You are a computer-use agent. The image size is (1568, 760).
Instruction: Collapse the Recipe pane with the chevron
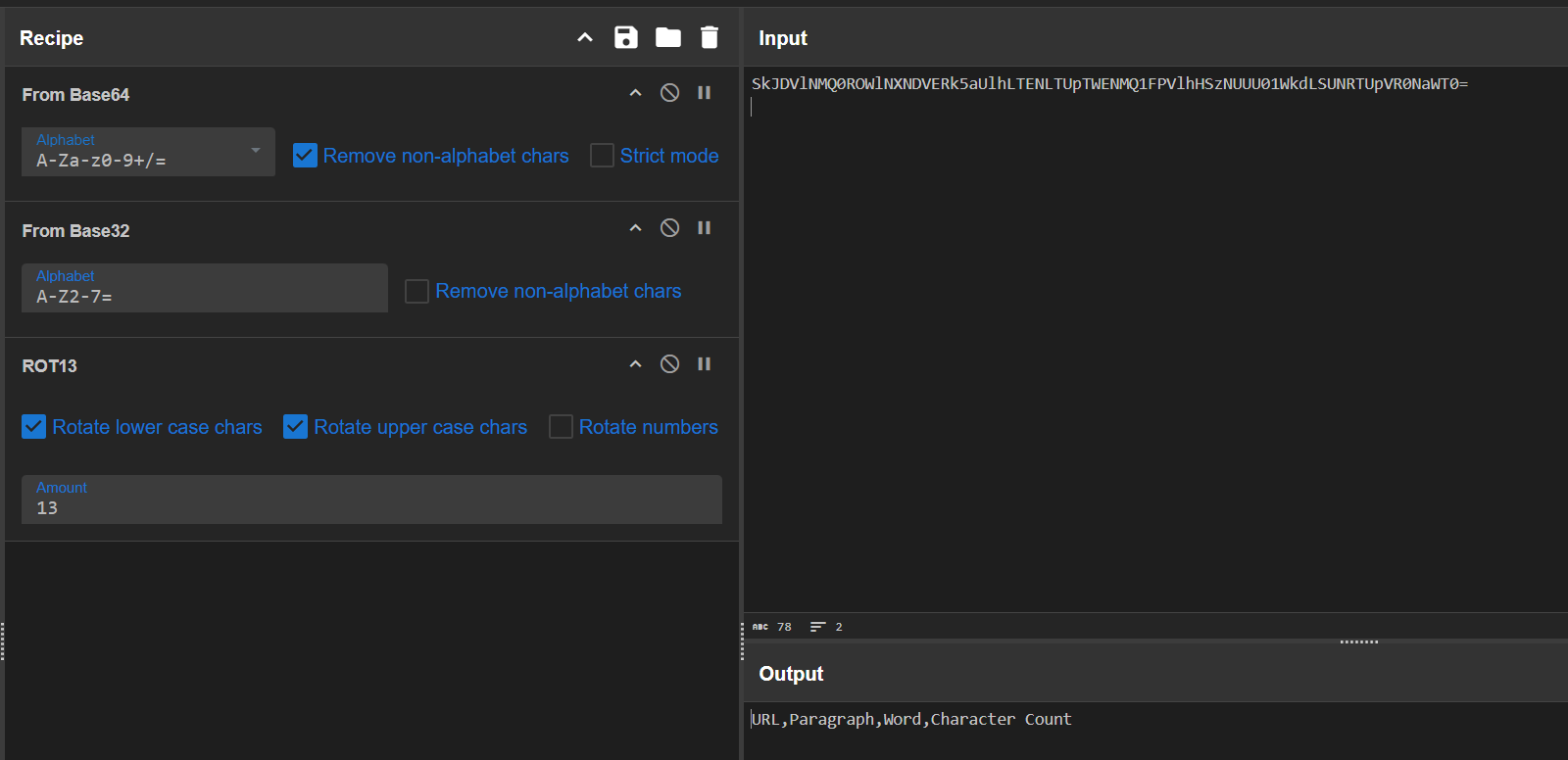click(x=585, y=37)
